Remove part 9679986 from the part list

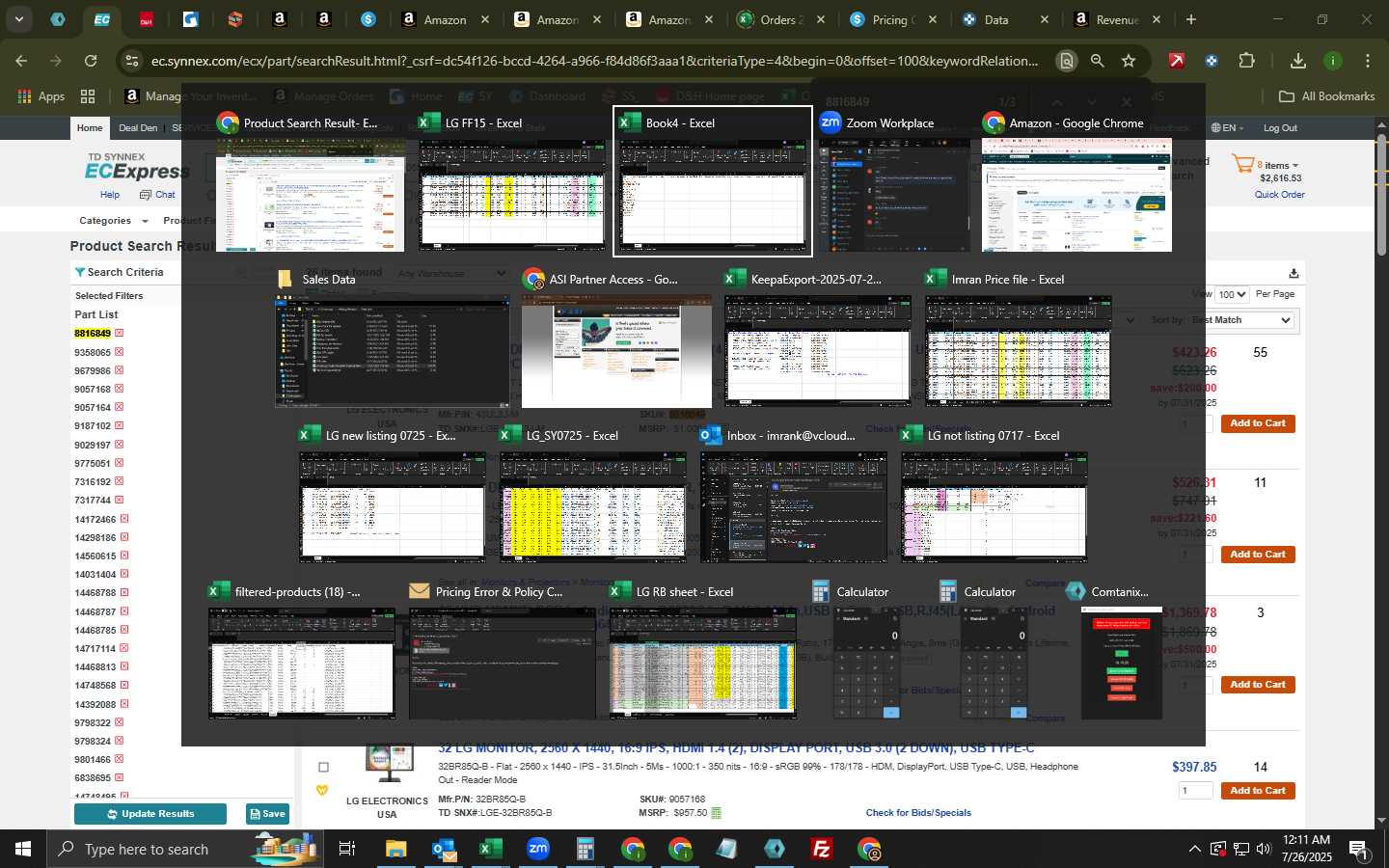[x=120, y=370]
